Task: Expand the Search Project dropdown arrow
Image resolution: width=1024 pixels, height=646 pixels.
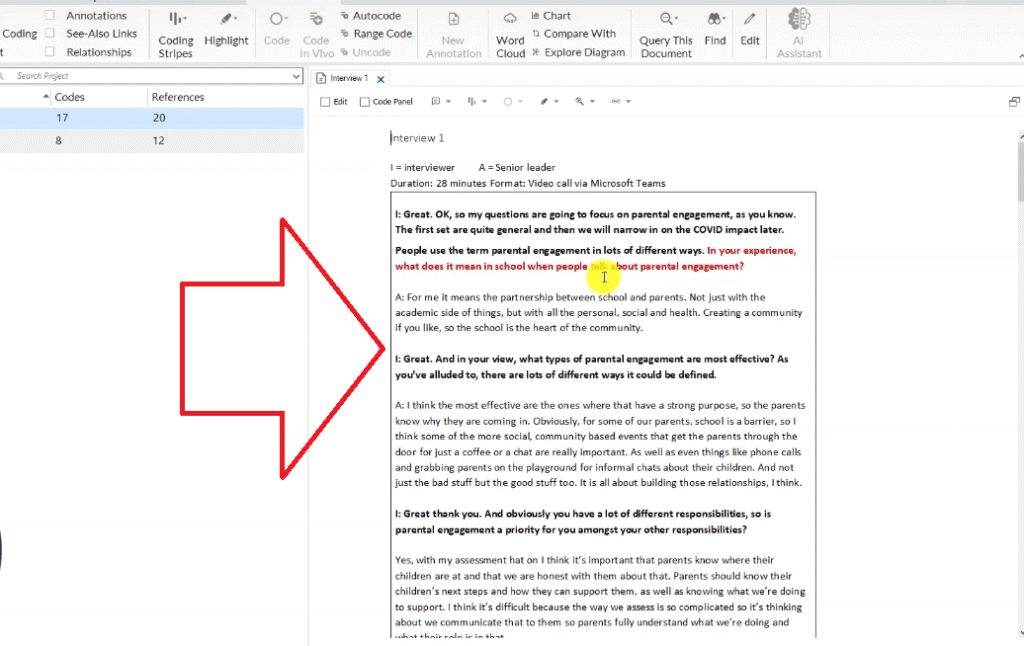Action: (x=296, y=76)
